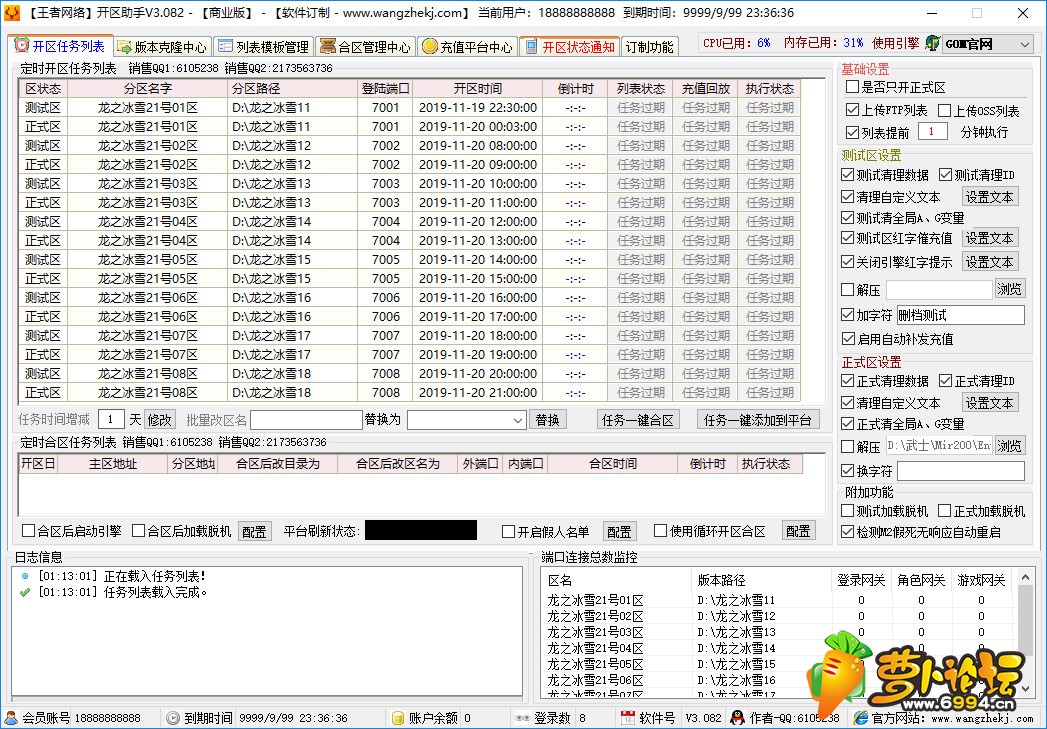Click the port monitor scrollbar up arrow

(1026, 577)
